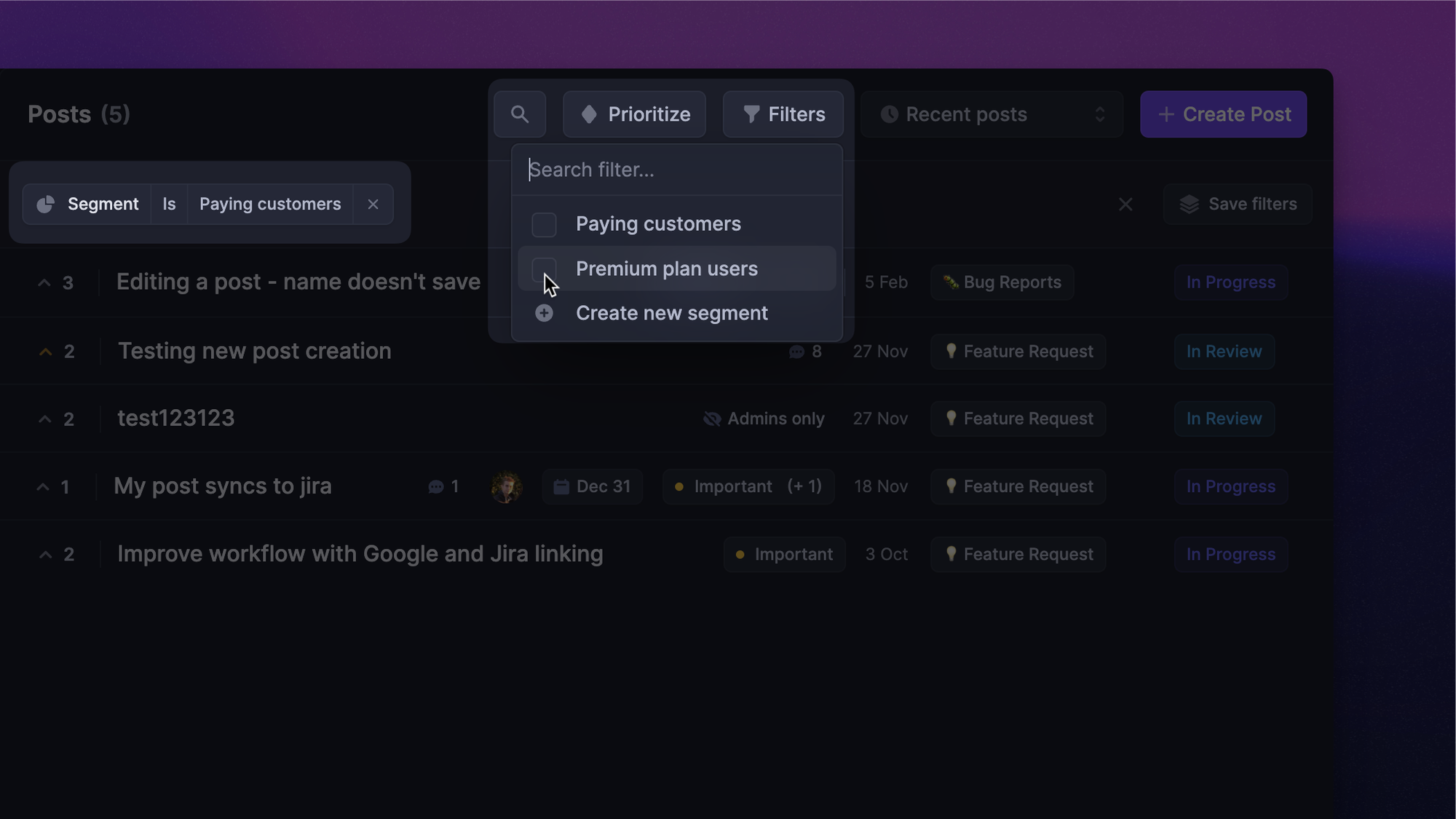The width and height of the screenshot is (1456, 819).
Task: Open the Recent posts sort dropdown
Action: tap(992, 114)
